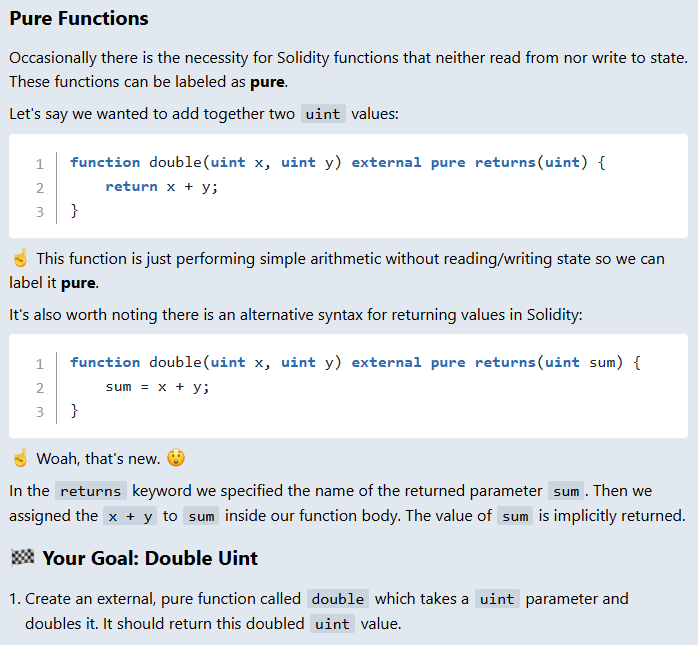Click the "uint" chip before the word "values"

pos(322,114)
